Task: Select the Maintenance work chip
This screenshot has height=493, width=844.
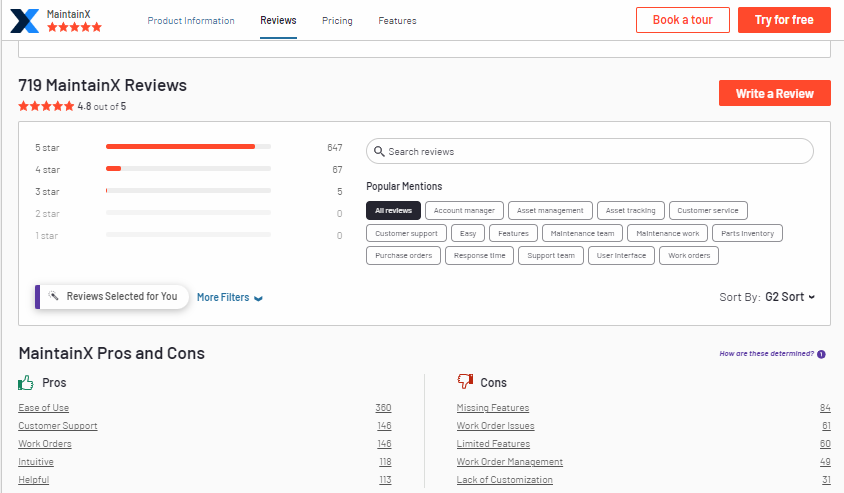Action: tap(668, 233)
